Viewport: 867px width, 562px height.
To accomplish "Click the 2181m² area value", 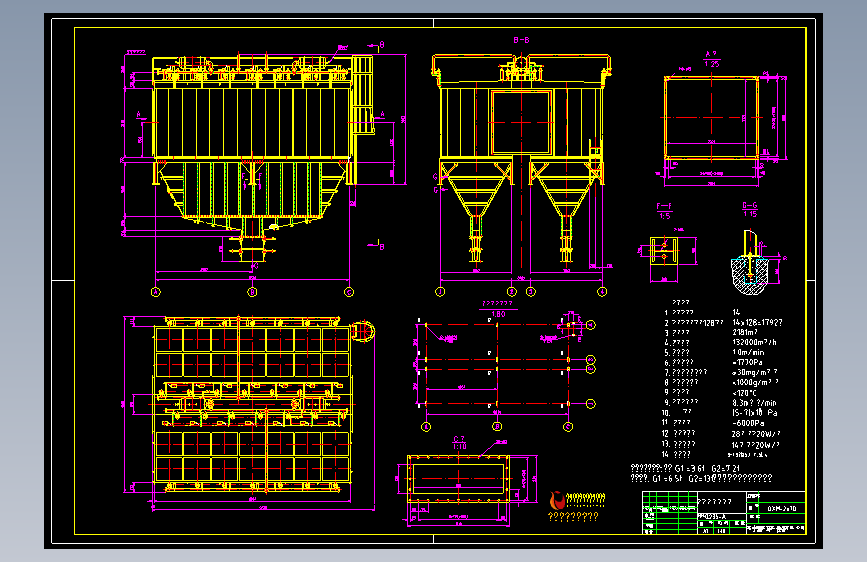I will [745, 332].
